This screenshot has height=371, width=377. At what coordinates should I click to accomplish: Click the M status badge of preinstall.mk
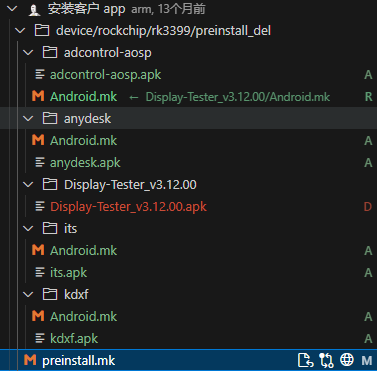pyautogui.click(x=367, y=360)
